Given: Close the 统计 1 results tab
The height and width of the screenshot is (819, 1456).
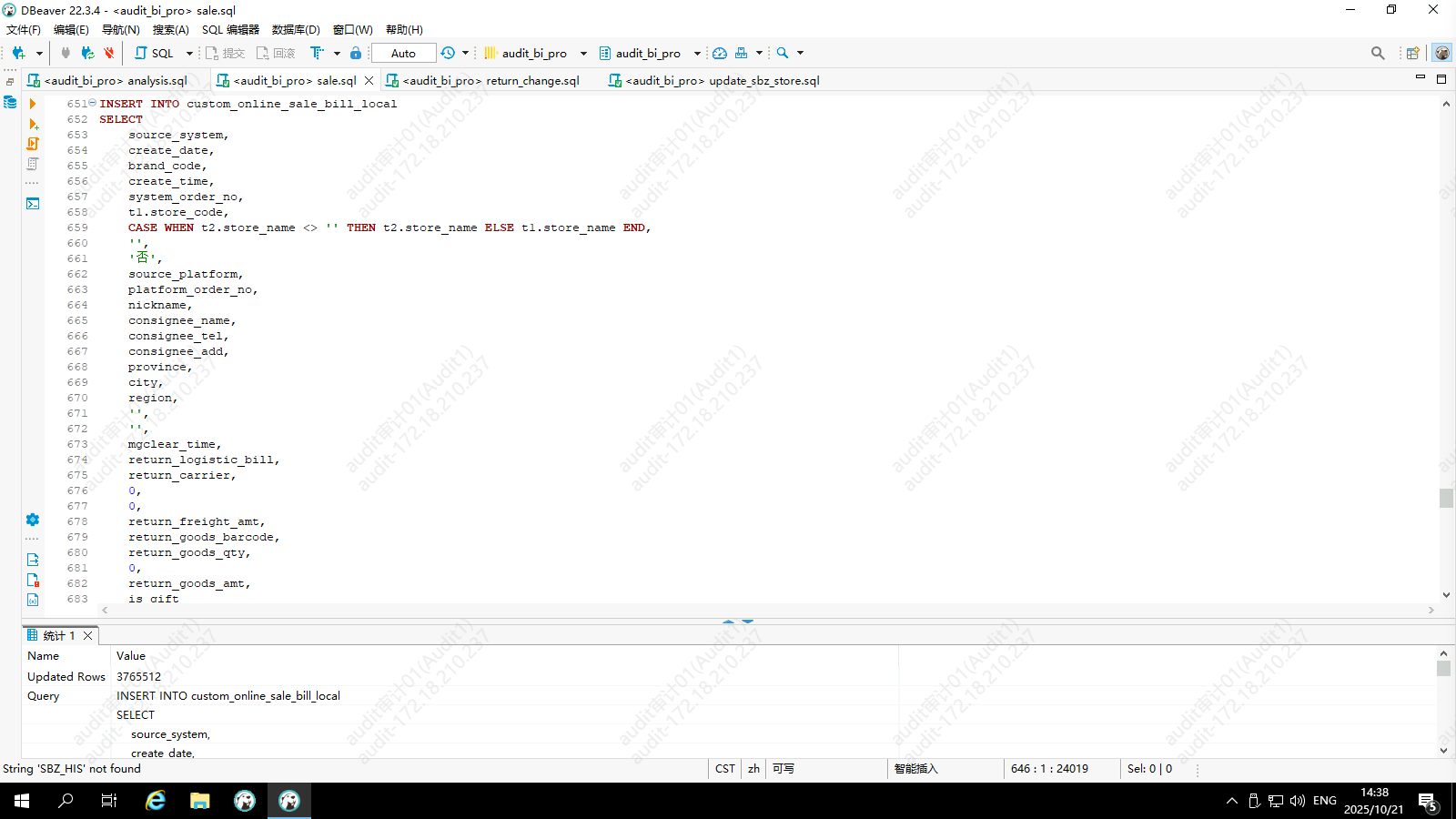Looking at the screenshot, I should [88, 635].
